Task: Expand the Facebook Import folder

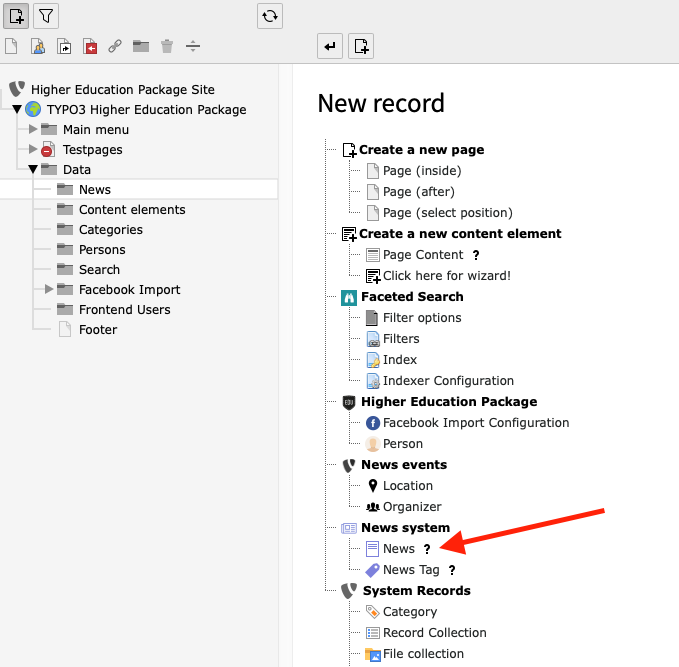Action: (x=49, y=290)
